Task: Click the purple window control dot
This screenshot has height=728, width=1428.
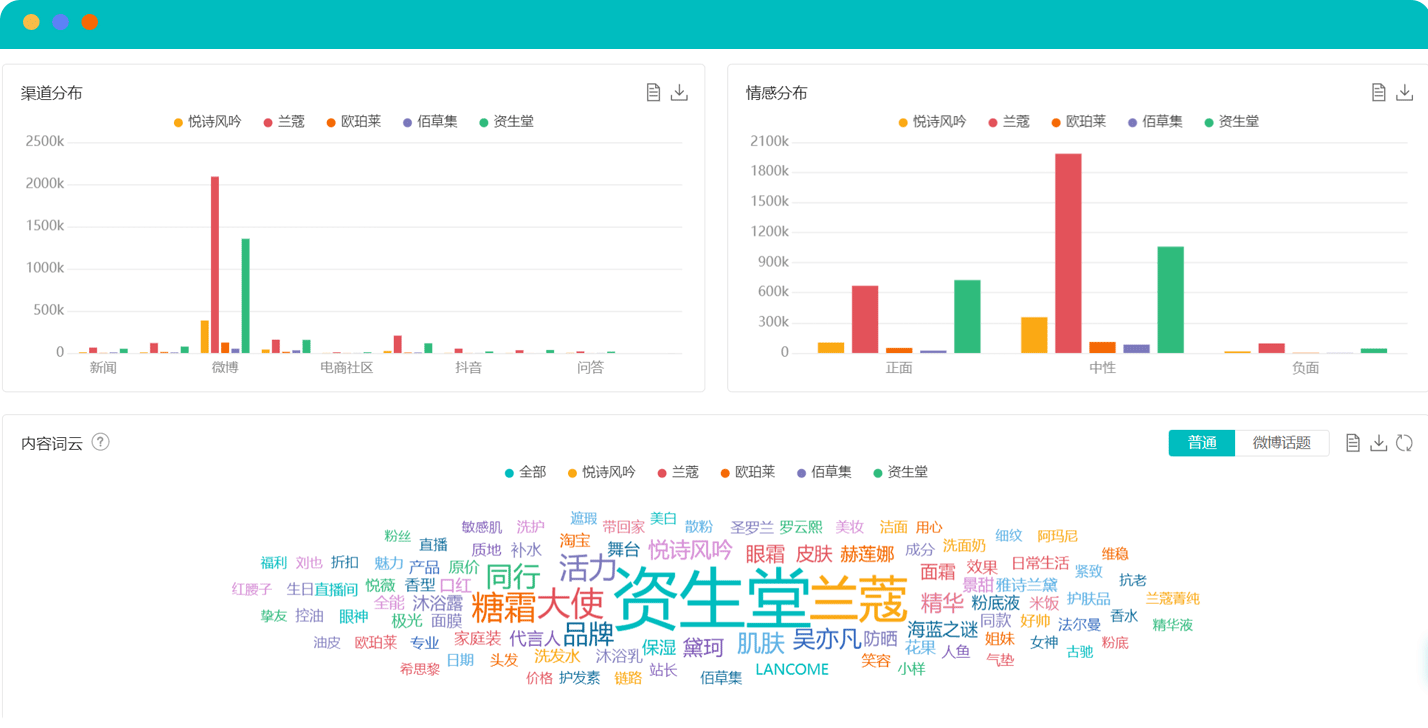Action: coord(60,22)
